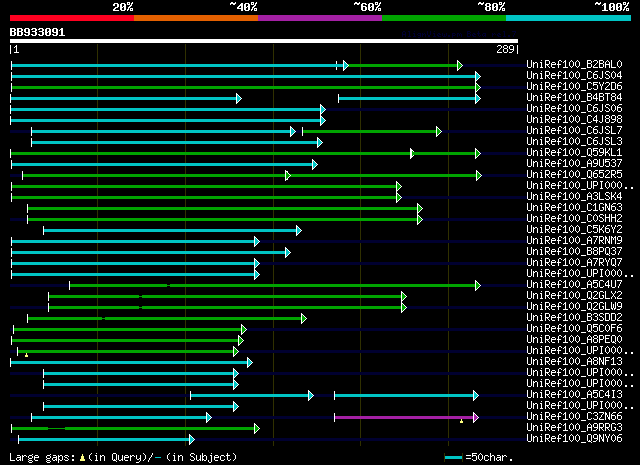Image resolution: width=640 pixels, height=465 pixels.
Task: Click the red 20% identity legend segment
Action: pos(72,18)
